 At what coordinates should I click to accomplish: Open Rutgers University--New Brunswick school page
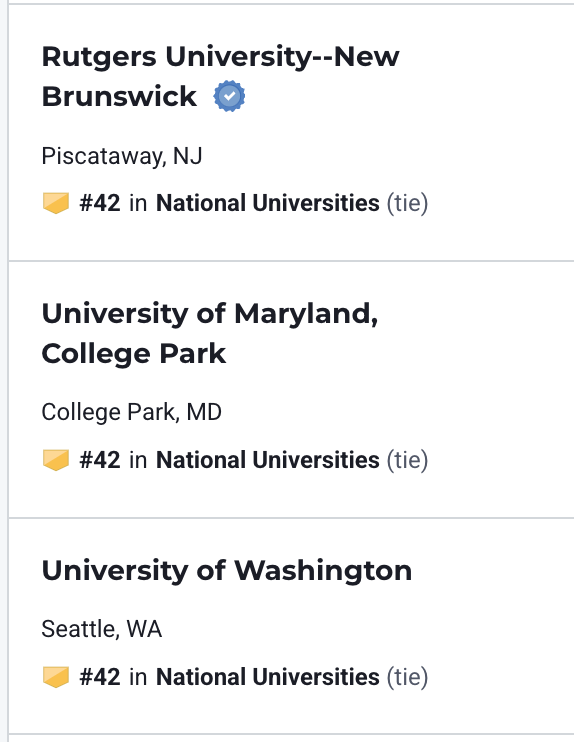221,76
